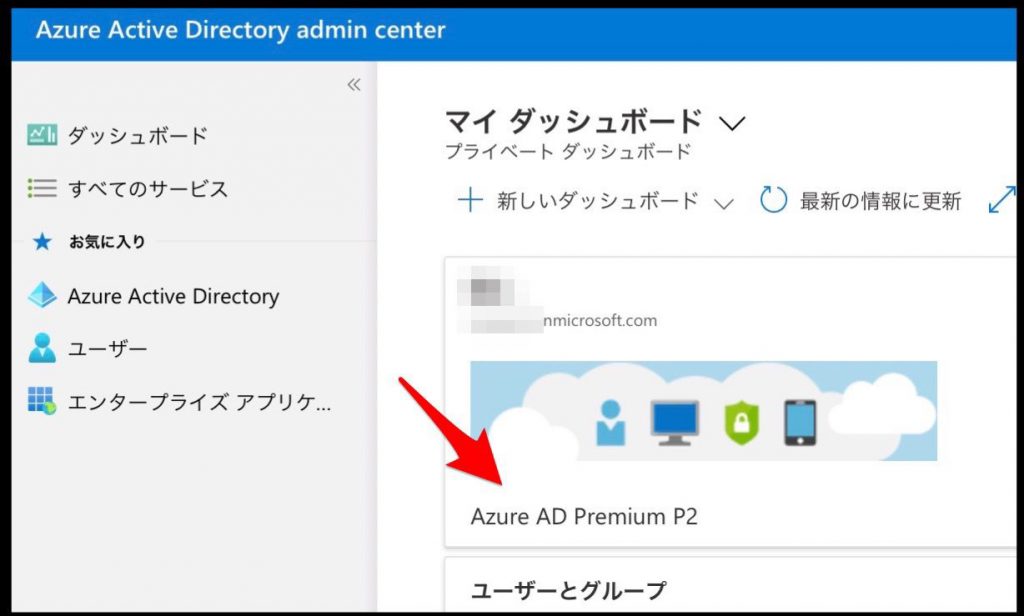Click the phone icon in the banner
Image resolution: width=1024 pixels, height=616 pixels.
click(x=800, y=423)
